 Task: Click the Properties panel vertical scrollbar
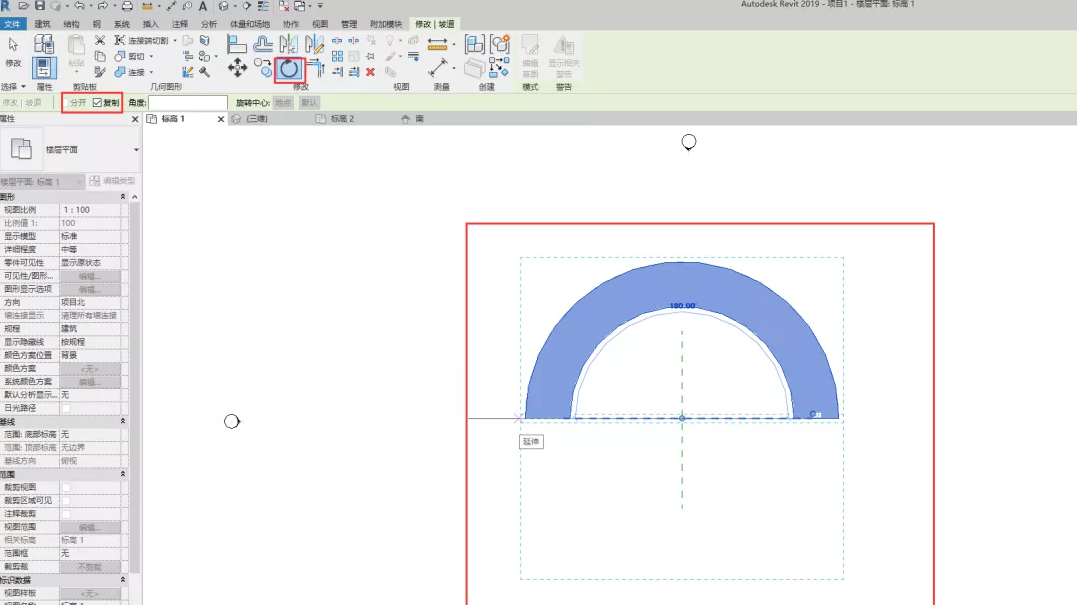point(135,385)
